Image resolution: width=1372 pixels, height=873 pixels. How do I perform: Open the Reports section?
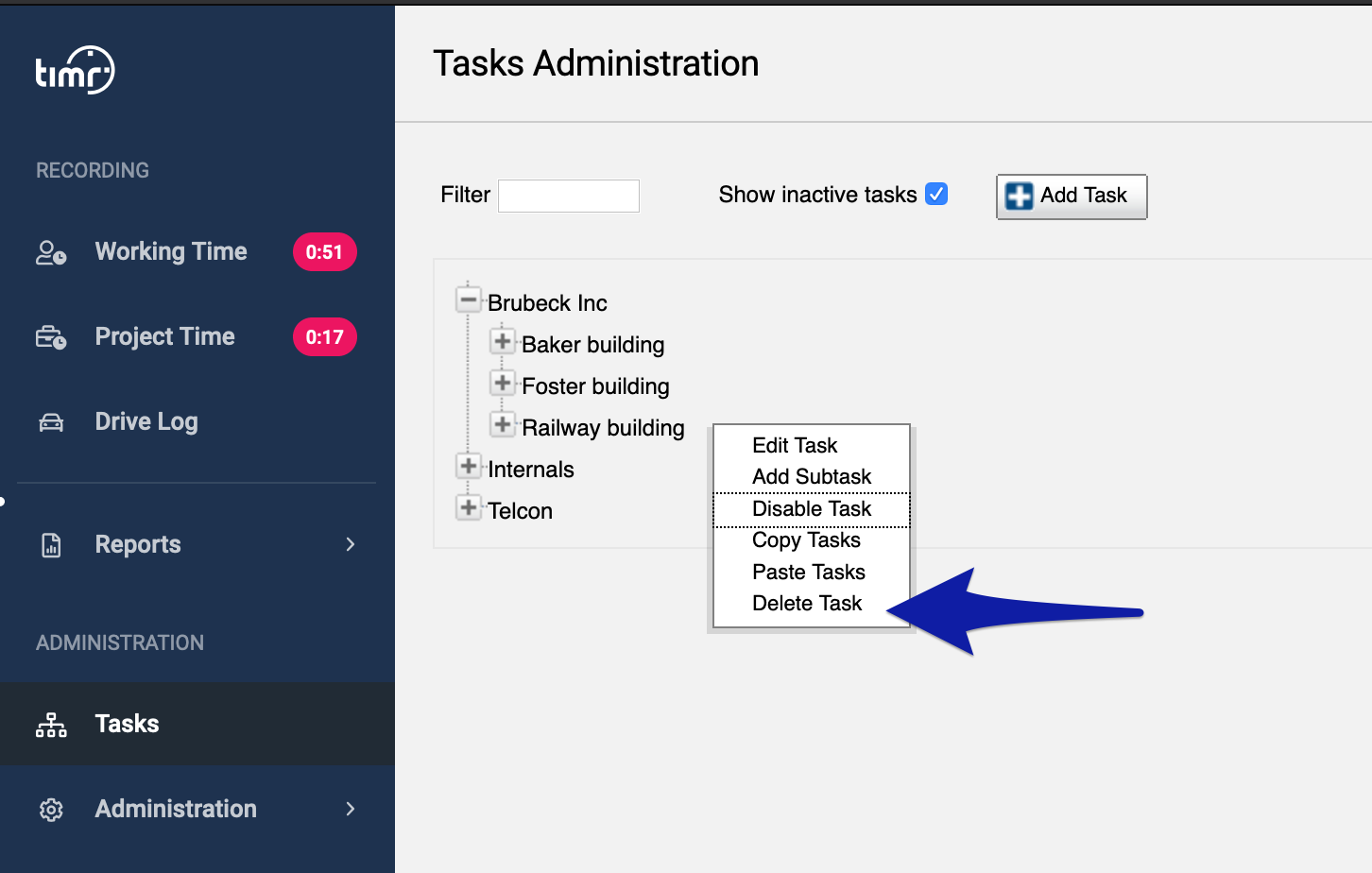(x=138, y=545)
